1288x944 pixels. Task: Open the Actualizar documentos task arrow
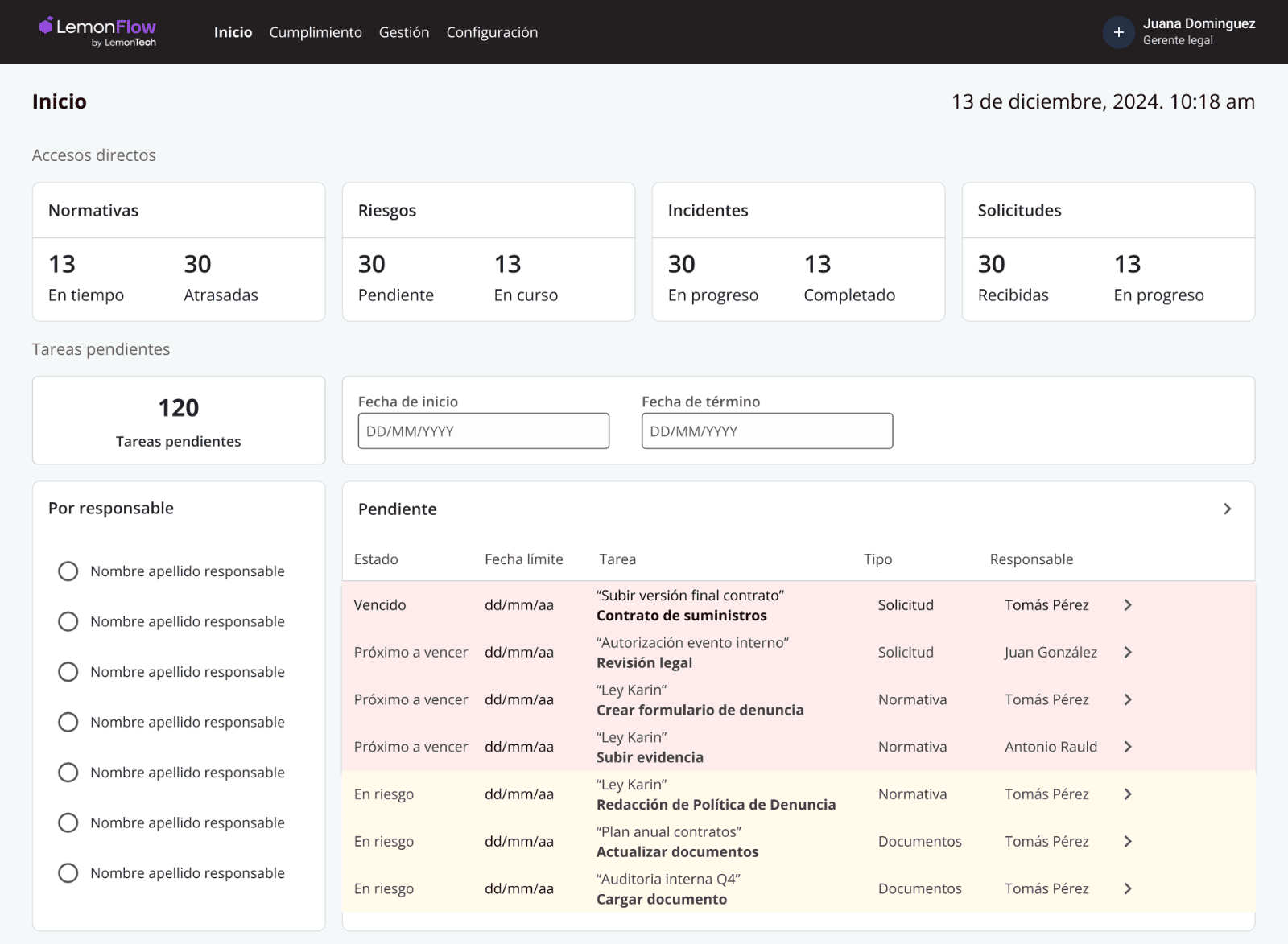click(x=1128, y=842)
